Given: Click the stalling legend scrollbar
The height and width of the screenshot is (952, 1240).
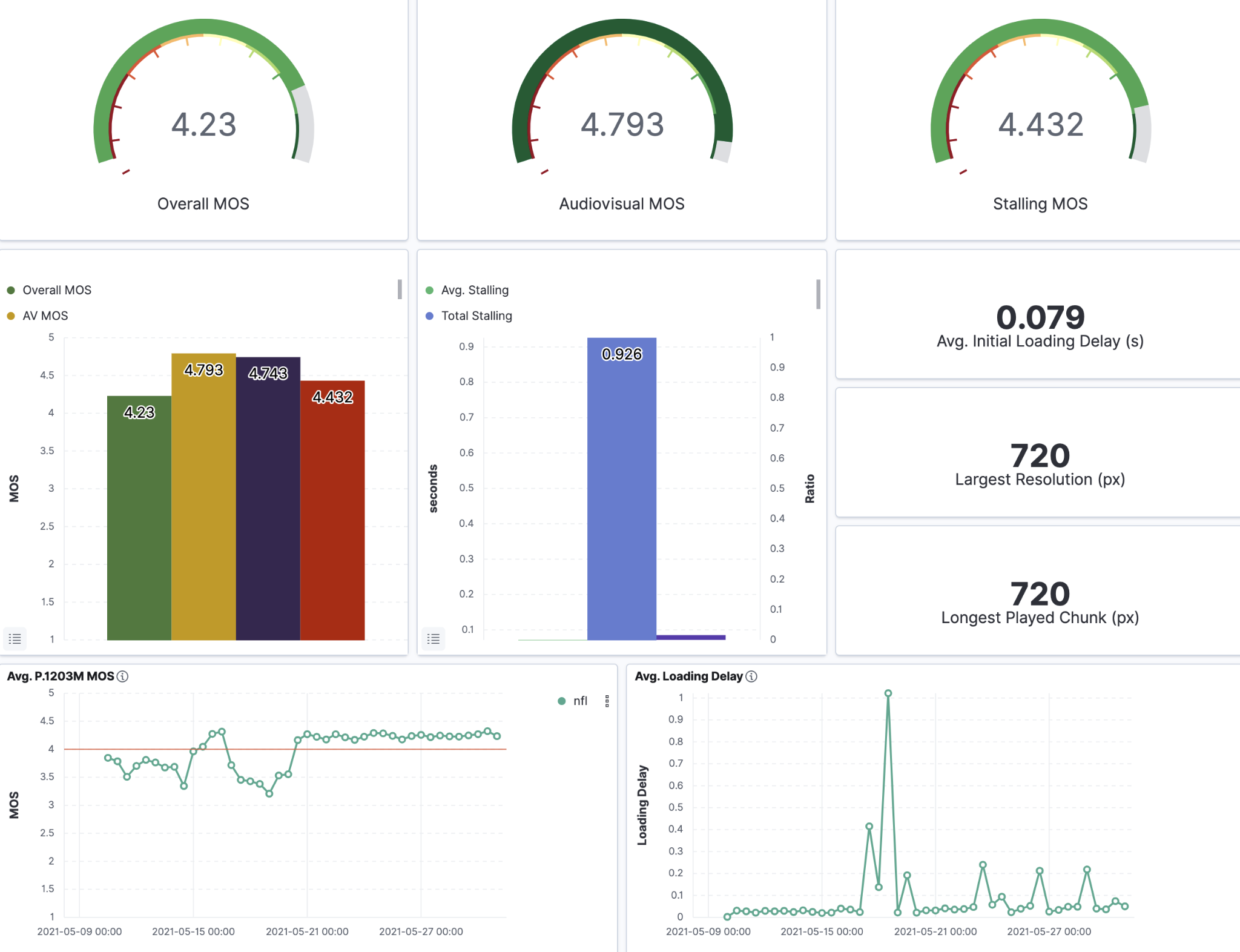Looking at the screenshot, I should (x=818, y=294).
